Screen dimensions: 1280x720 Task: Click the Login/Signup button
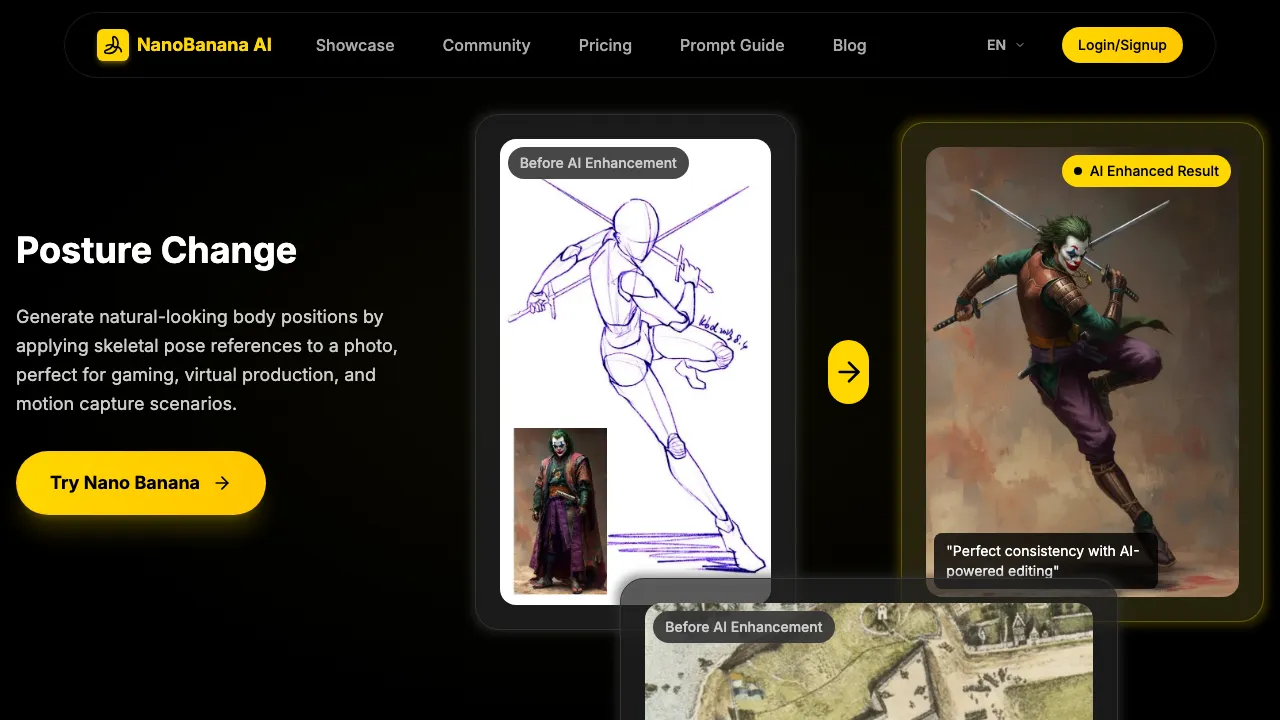pyautogui.click(x=1122, y=45)
